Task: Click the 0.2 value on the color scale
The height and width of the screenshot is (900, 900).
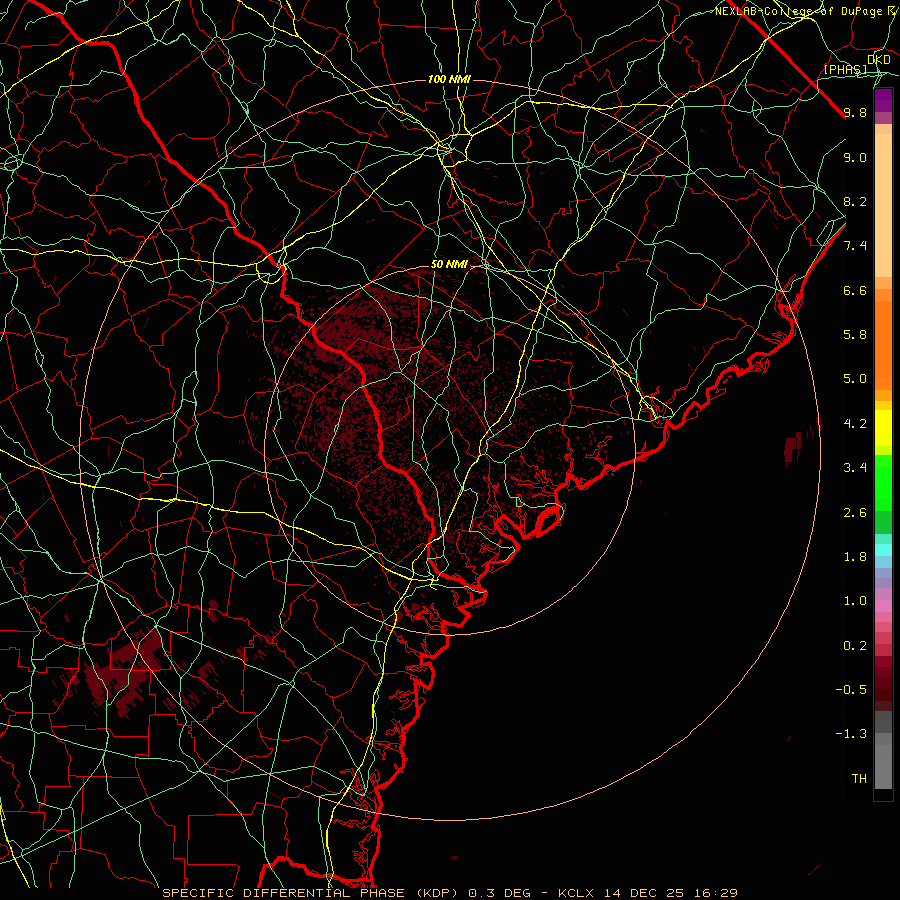Action: point(855,646)
